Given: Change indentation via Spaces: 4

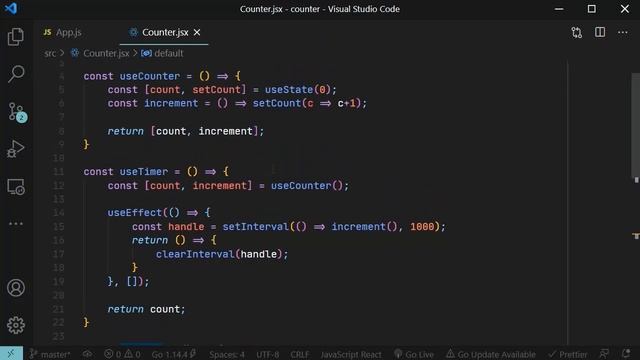Looking at the screenshot, I should click(x=227, y=354).
